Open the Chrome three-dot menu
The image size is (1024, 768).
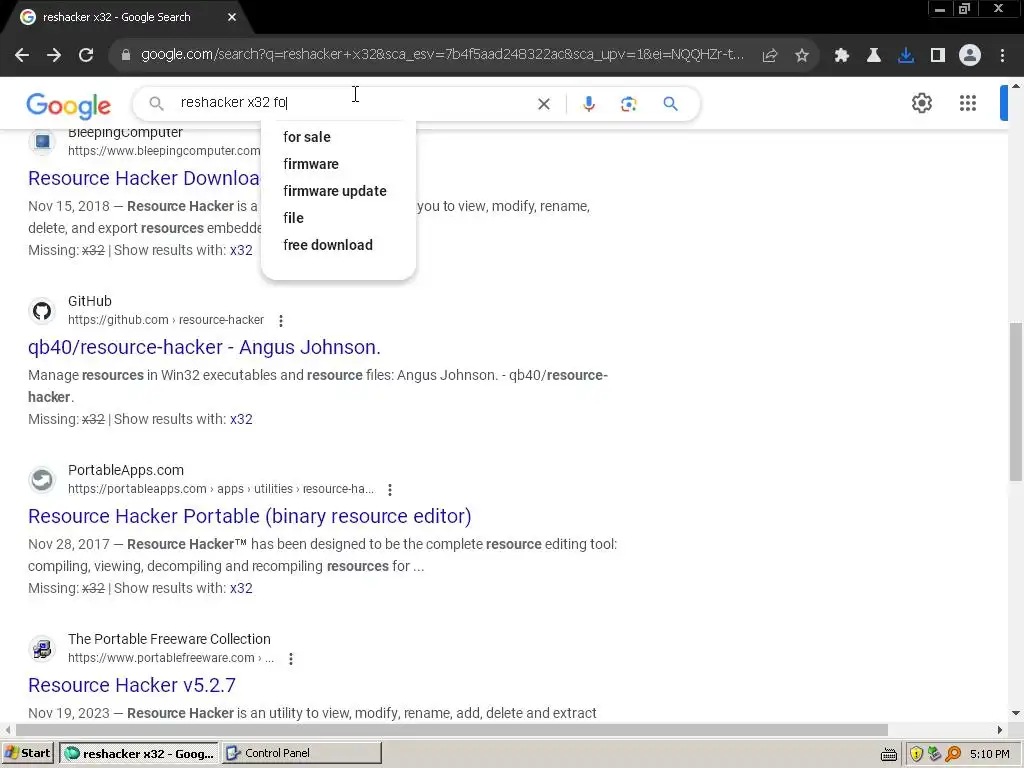1002,56
